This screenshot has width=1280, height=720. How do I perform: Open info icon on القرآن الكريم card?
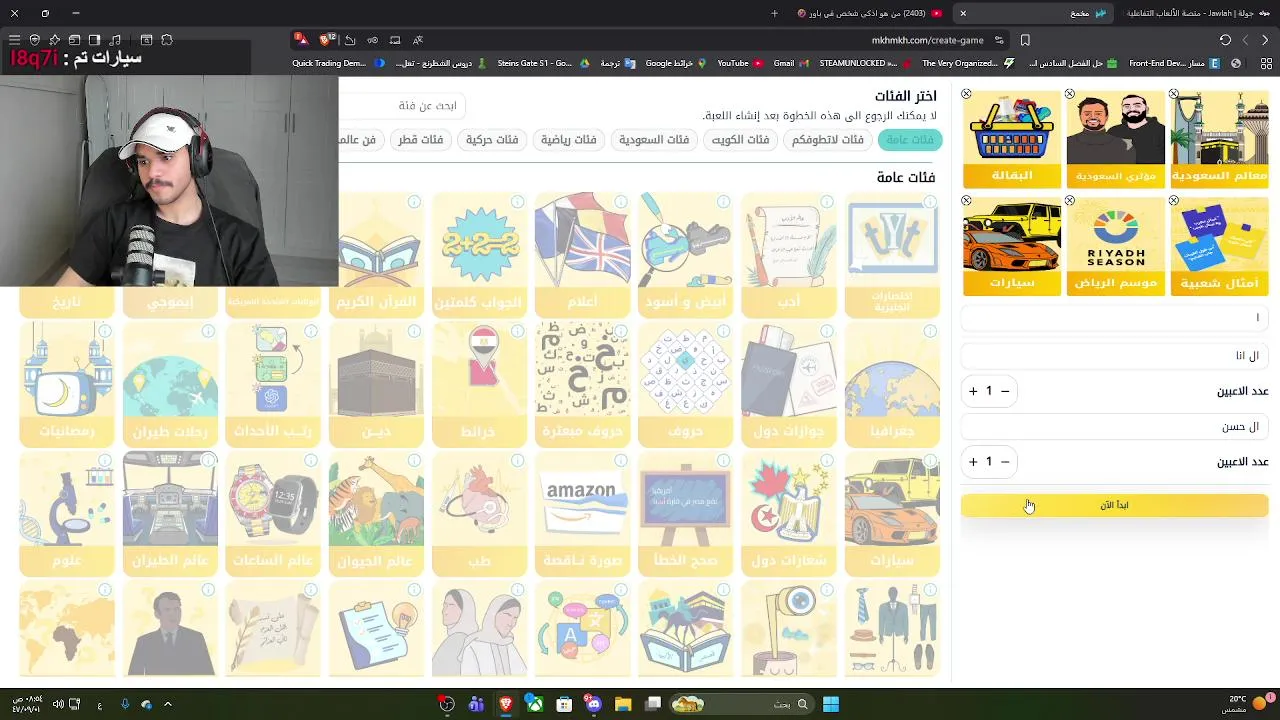414,202
